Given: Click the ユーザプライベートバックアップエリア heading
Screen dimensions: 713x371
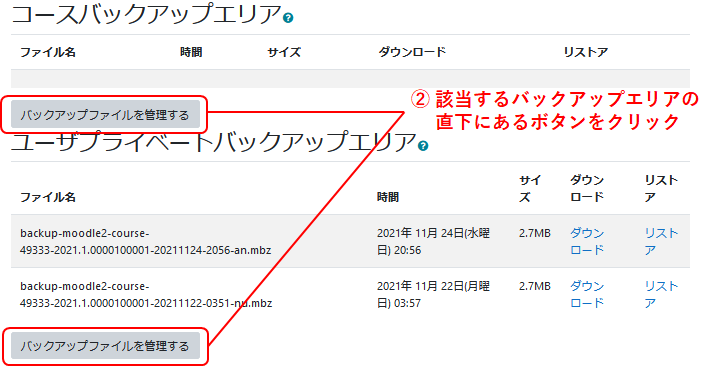Looking at the screenshot, I should 214,141.
